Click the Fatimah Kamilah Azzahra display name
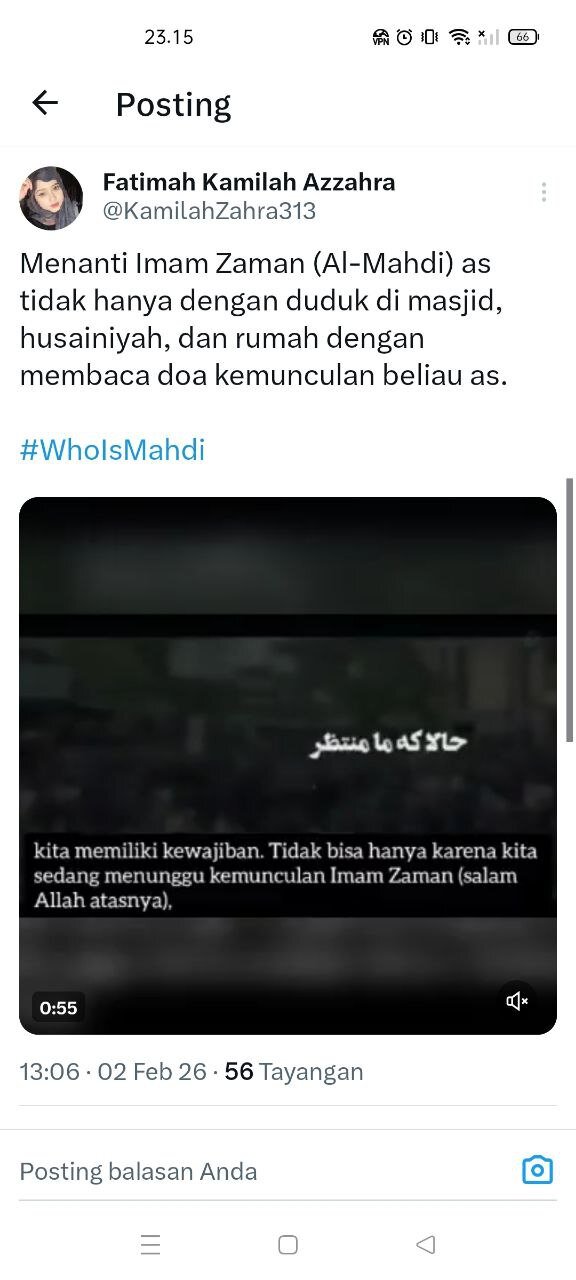The image size is (576, 1280). click(x=249, y=182)
